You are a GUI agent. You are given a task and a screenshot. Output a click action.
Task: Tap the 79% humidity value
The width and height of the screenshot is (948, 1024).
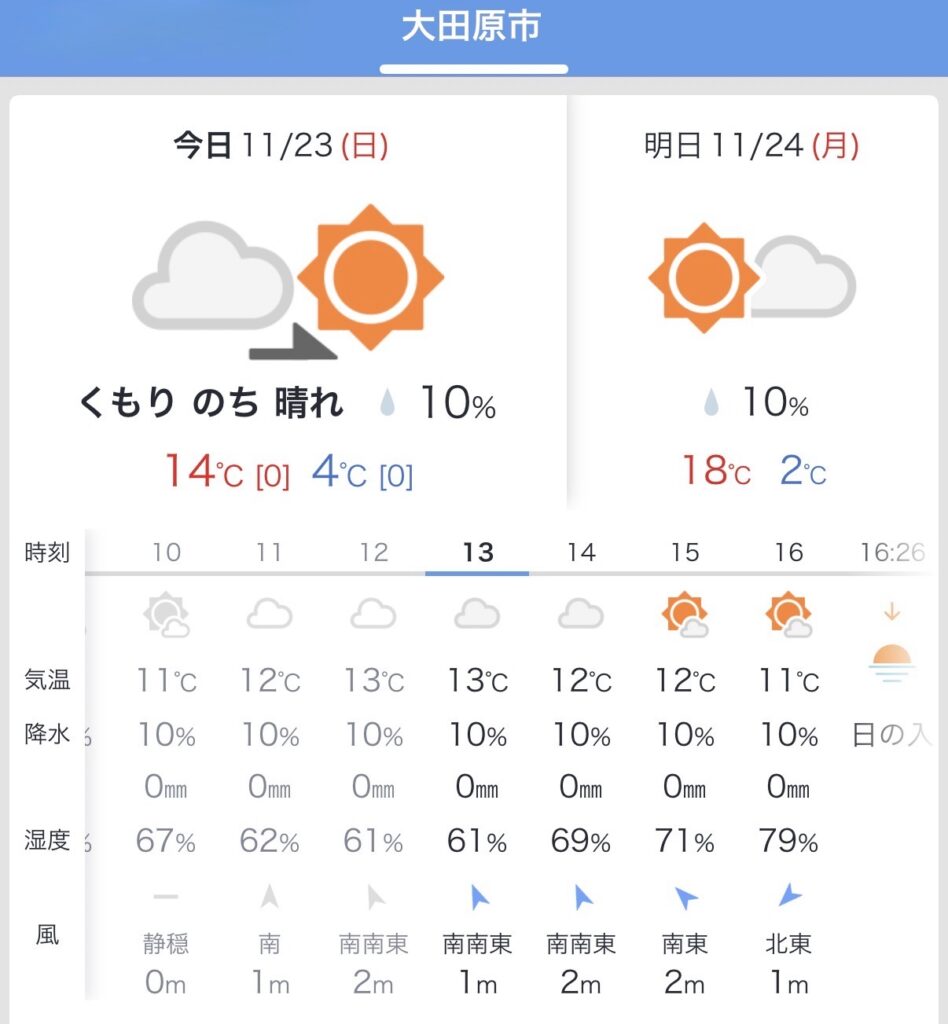tap(789, 842)
